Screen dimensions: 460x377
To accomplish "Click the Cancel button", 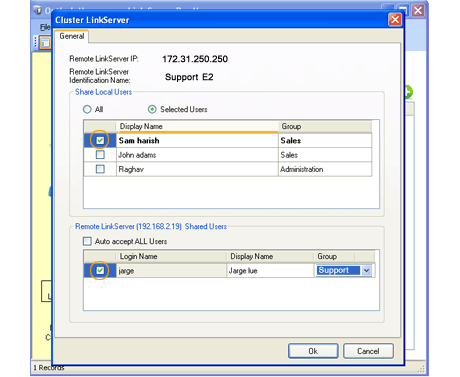I will (x=368, y=351).
